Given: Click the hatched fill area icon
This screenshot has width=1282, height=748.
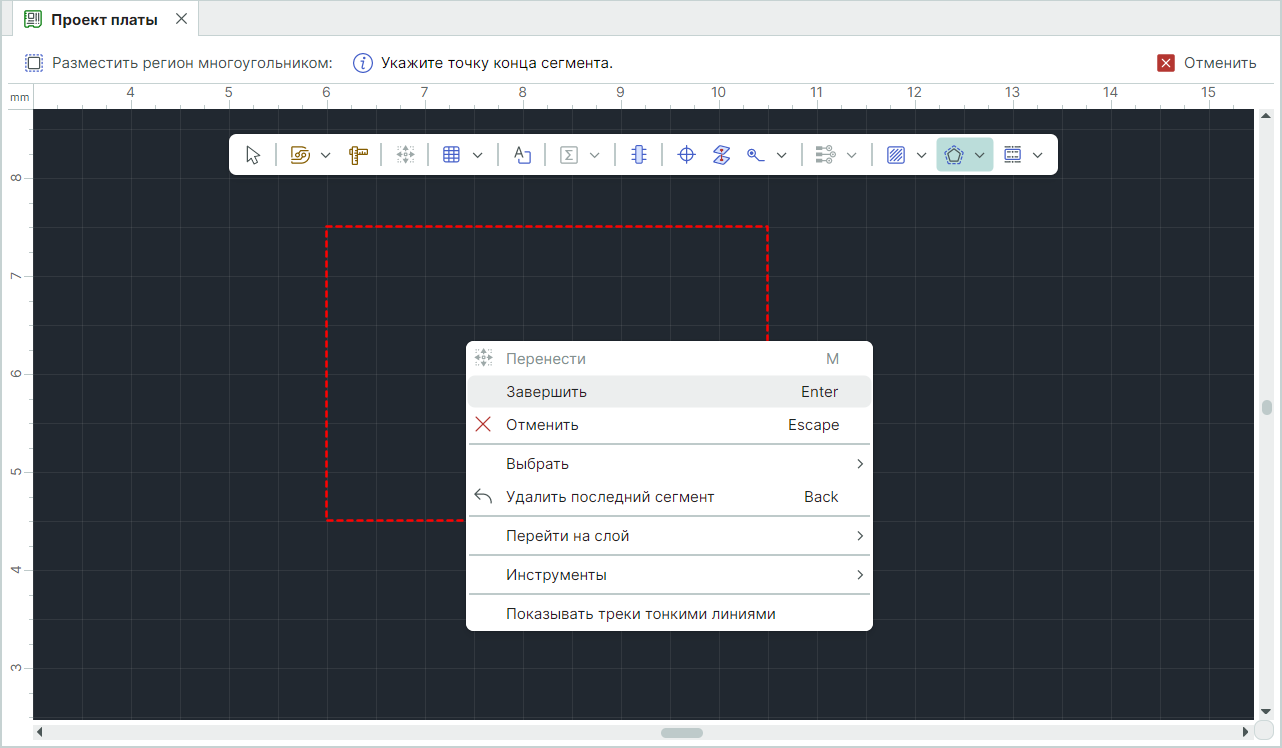Looking at the screenshot, I should [x=896, y=155].
